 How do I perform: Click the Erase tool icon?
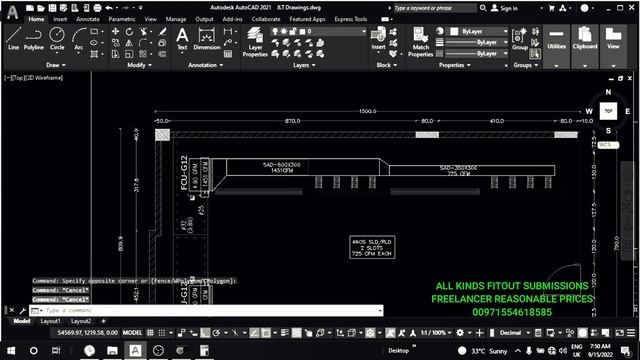162,31
